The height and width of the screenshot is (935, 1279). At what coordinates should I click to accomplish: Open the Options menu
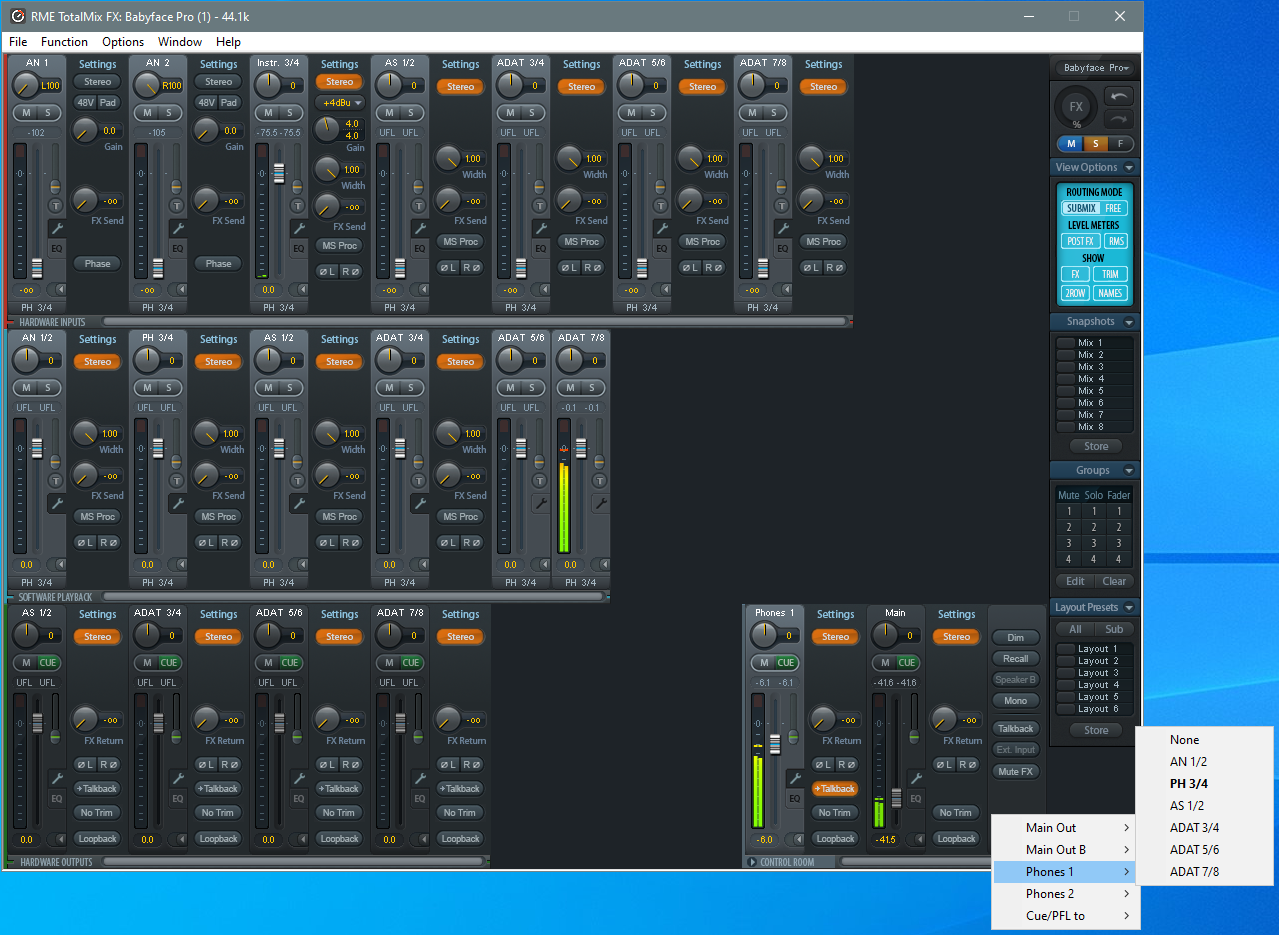[123, 41]
